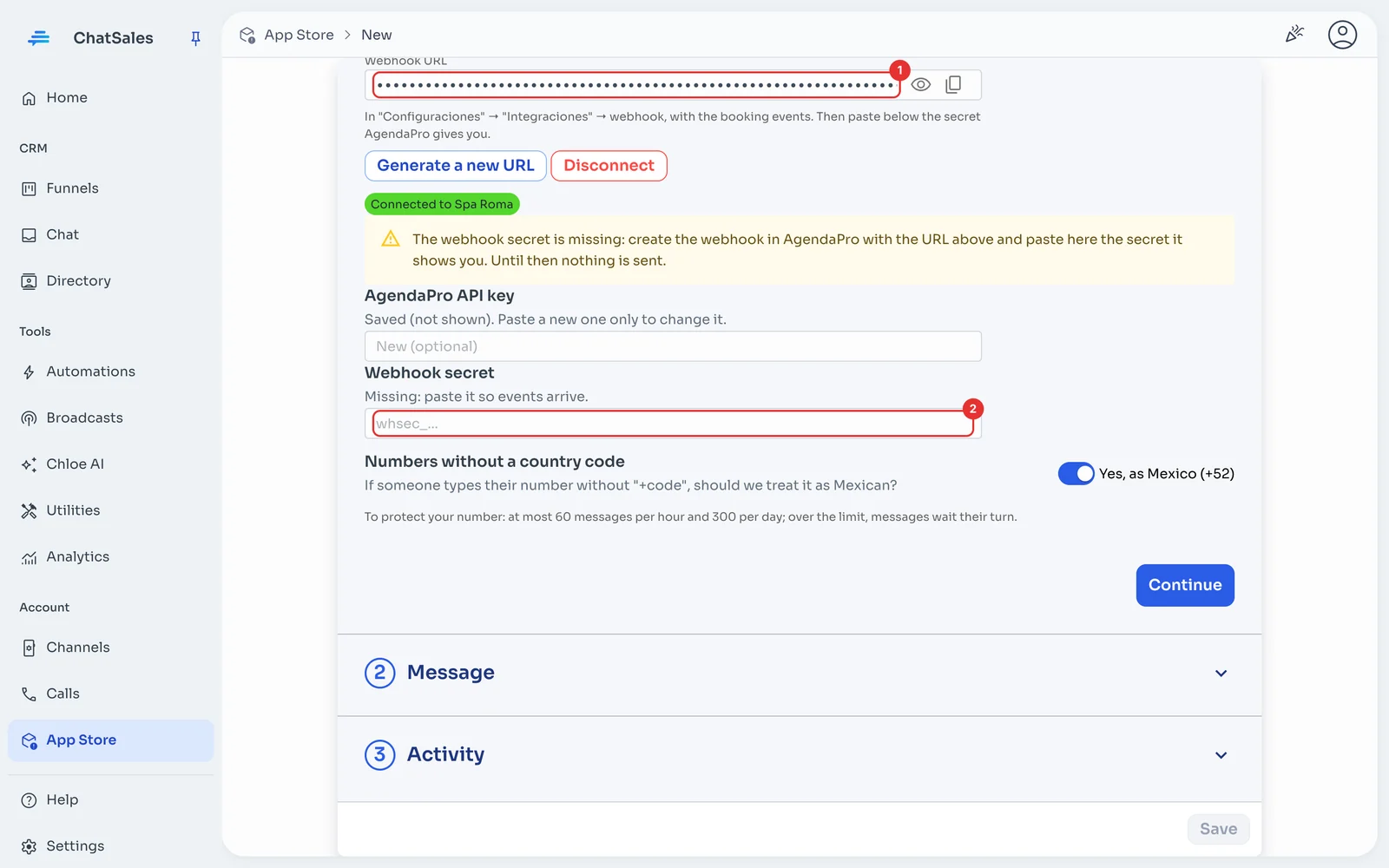Go to Home in the sidebar
The image size is (1389, 868).
[110, 98]
